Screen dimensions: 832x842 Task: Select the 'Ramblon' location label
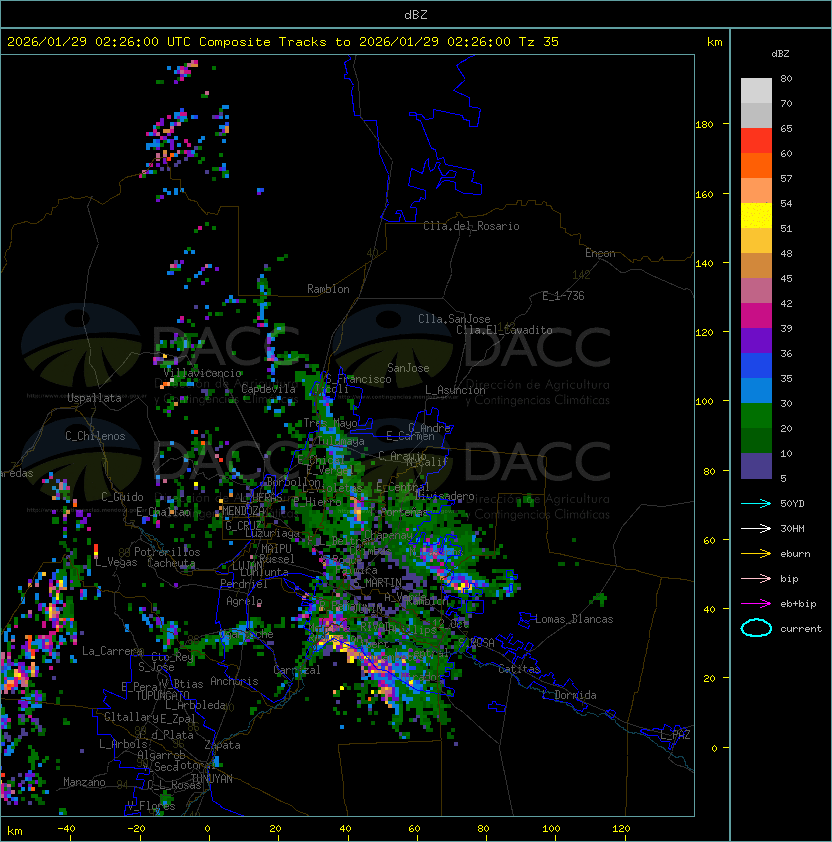[328, 289]
